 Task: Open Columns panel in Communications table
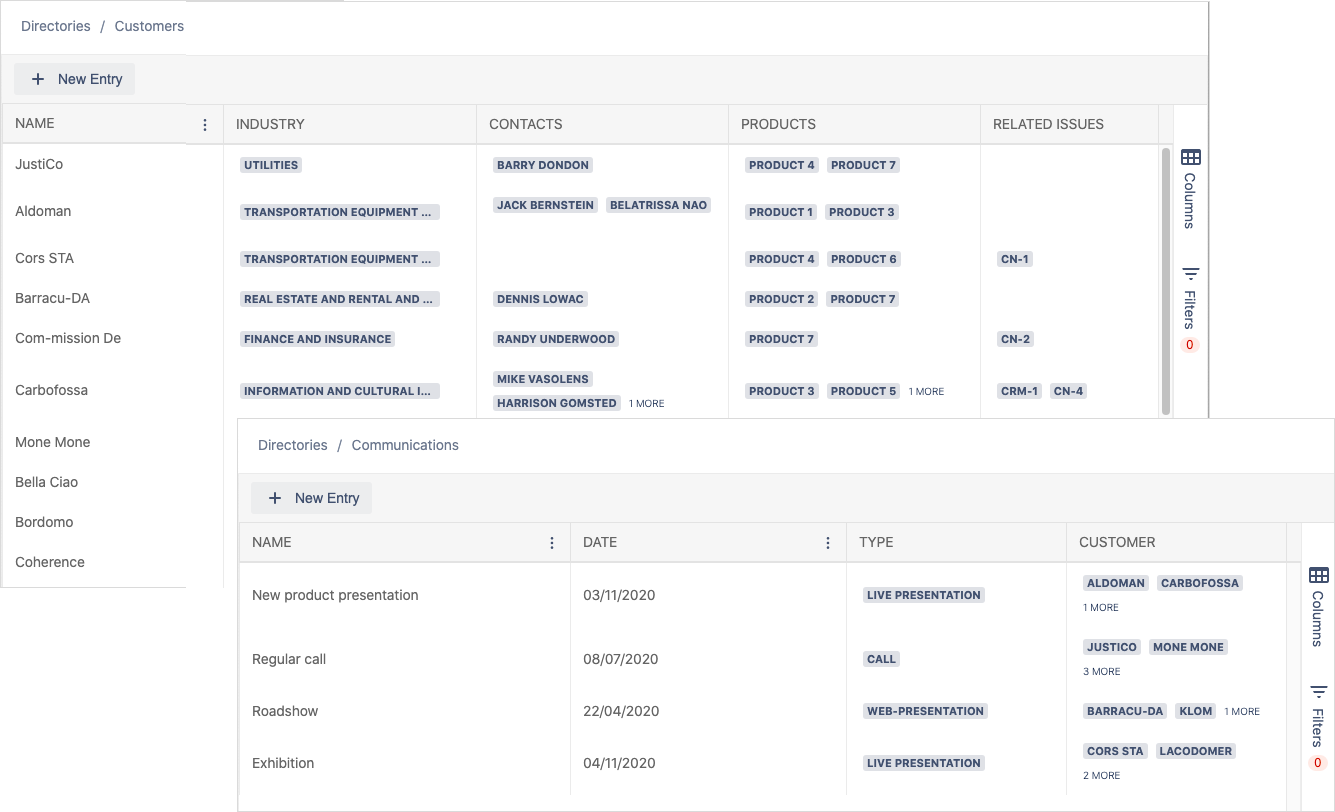tap(1318, 606)
